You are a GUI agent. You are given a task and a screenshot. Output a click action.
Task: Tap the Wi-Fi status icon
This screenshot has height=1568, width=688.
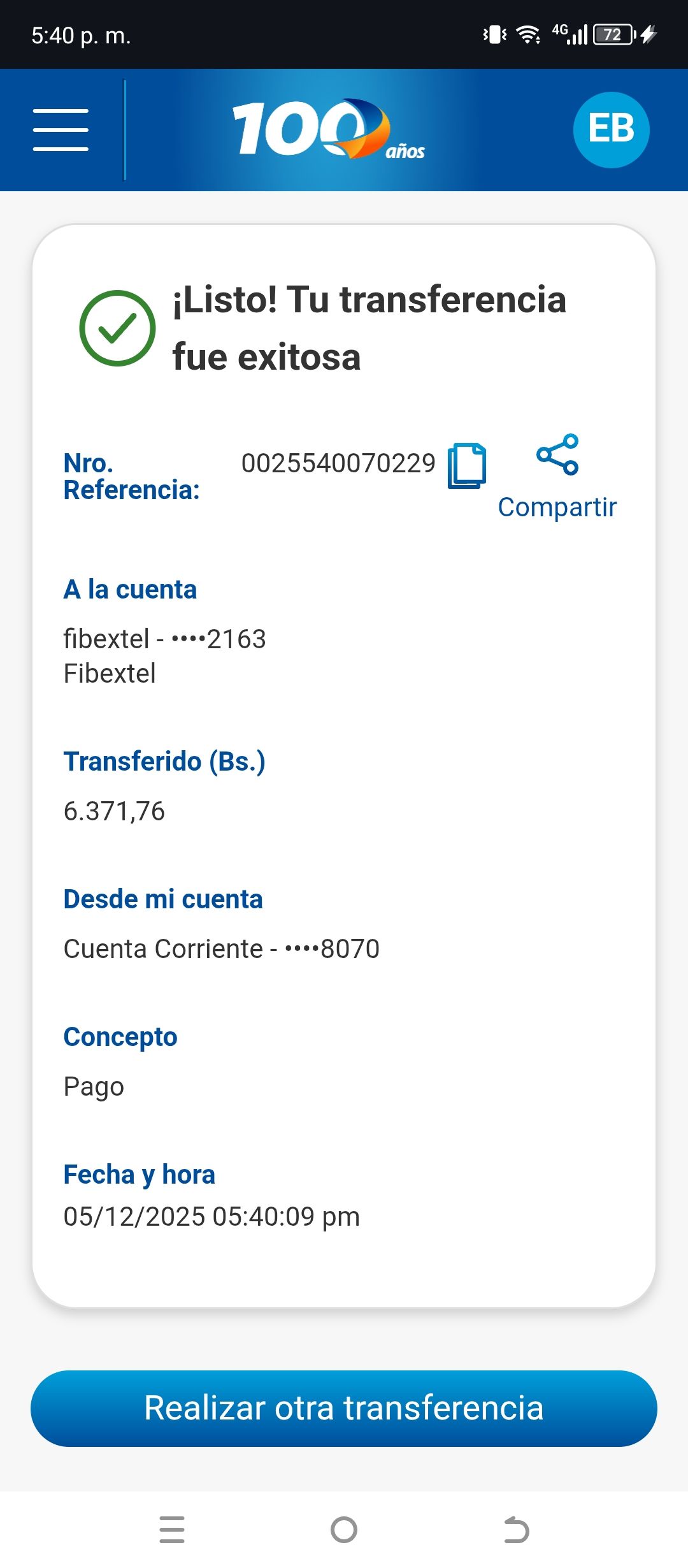[x=528, y=34]
